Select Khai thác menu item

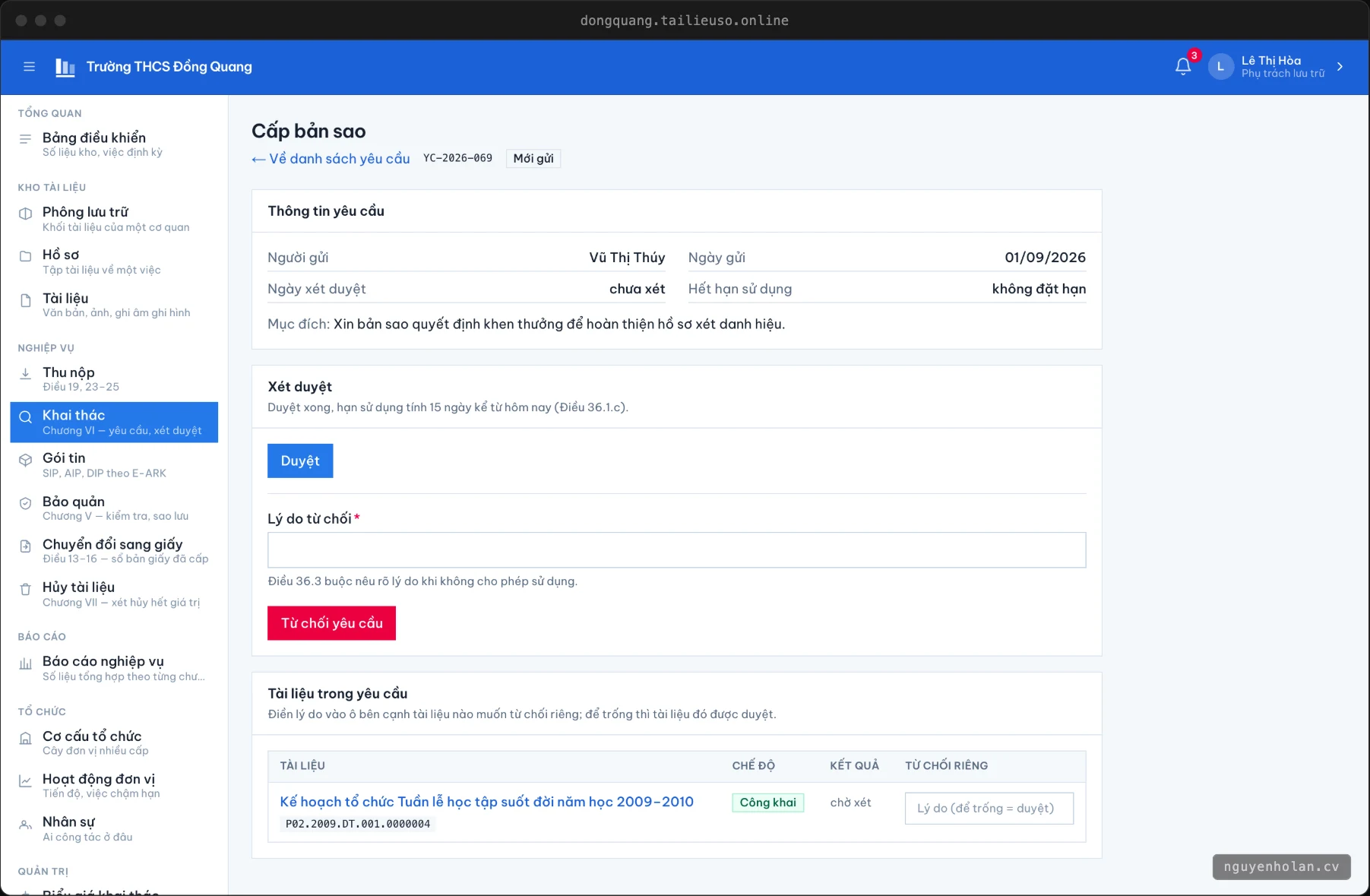point(114,422)
